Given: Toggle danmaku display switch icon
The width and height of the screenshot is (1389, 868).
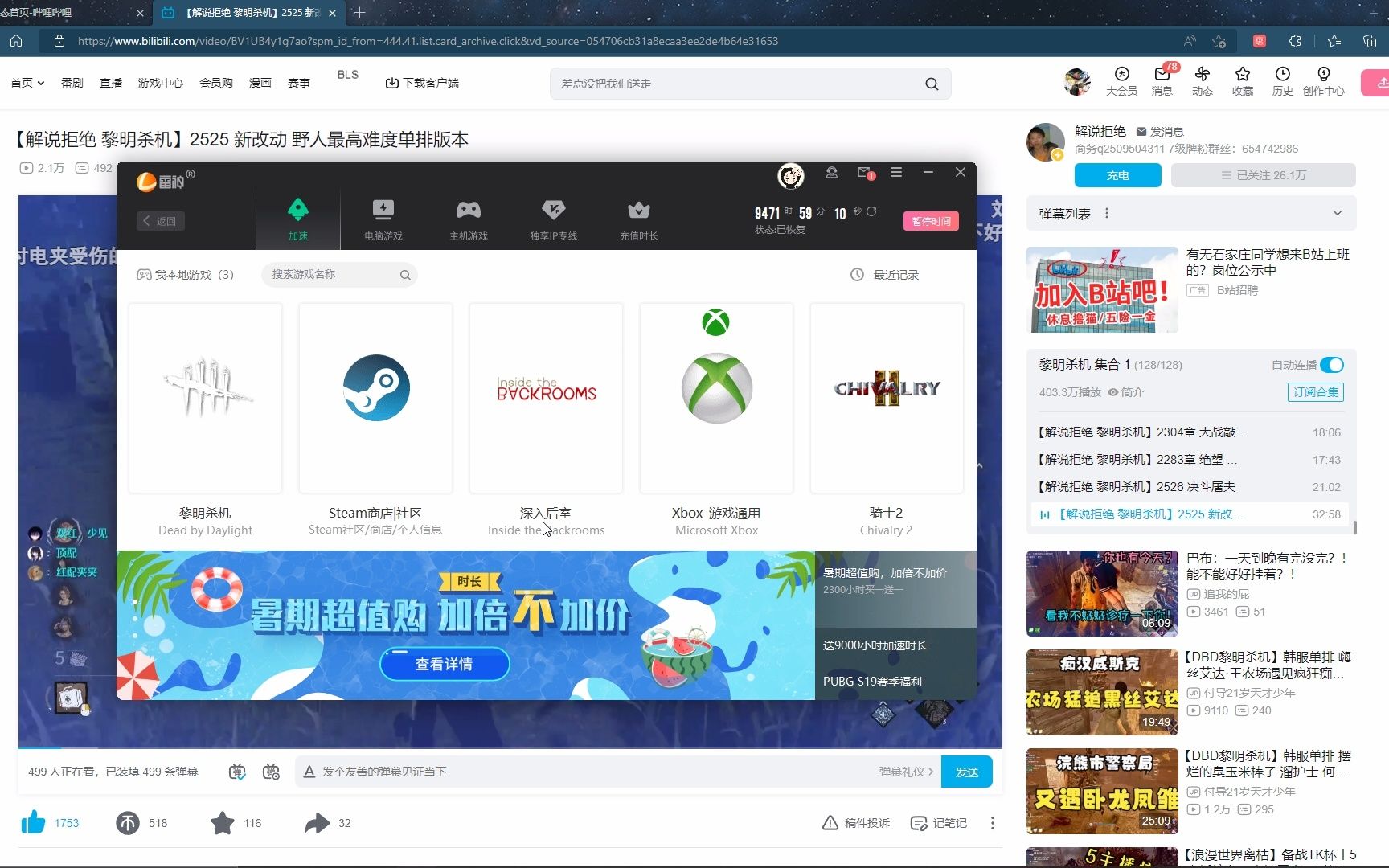Looking at the screenshot, I should (237, 772).
